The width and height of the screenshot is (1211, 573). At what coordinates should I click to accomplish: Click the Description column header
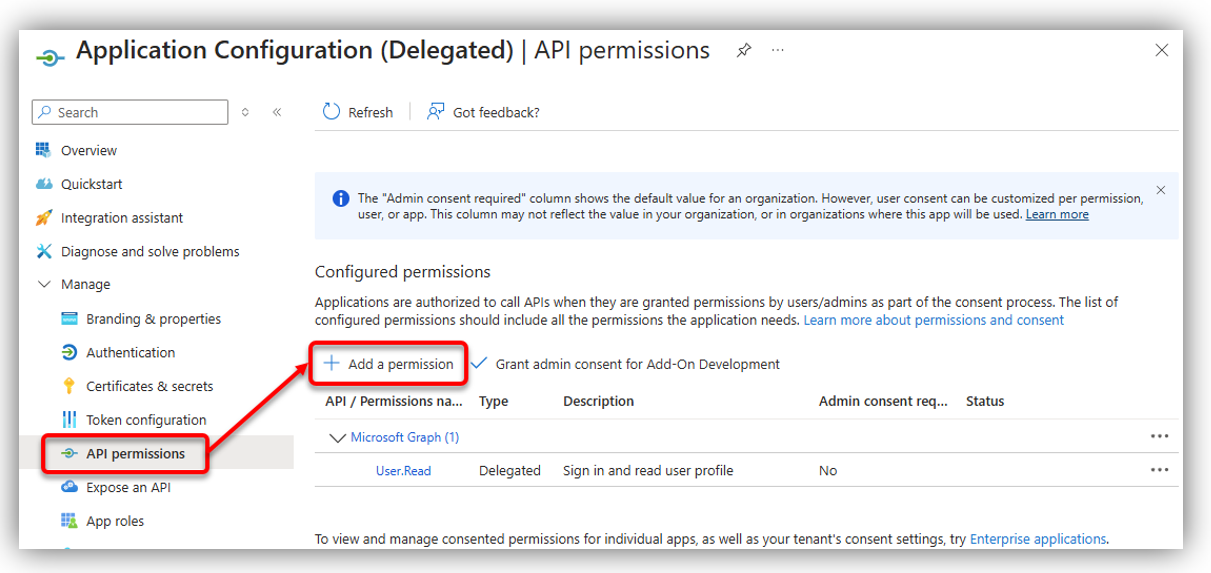pos(599,401)
